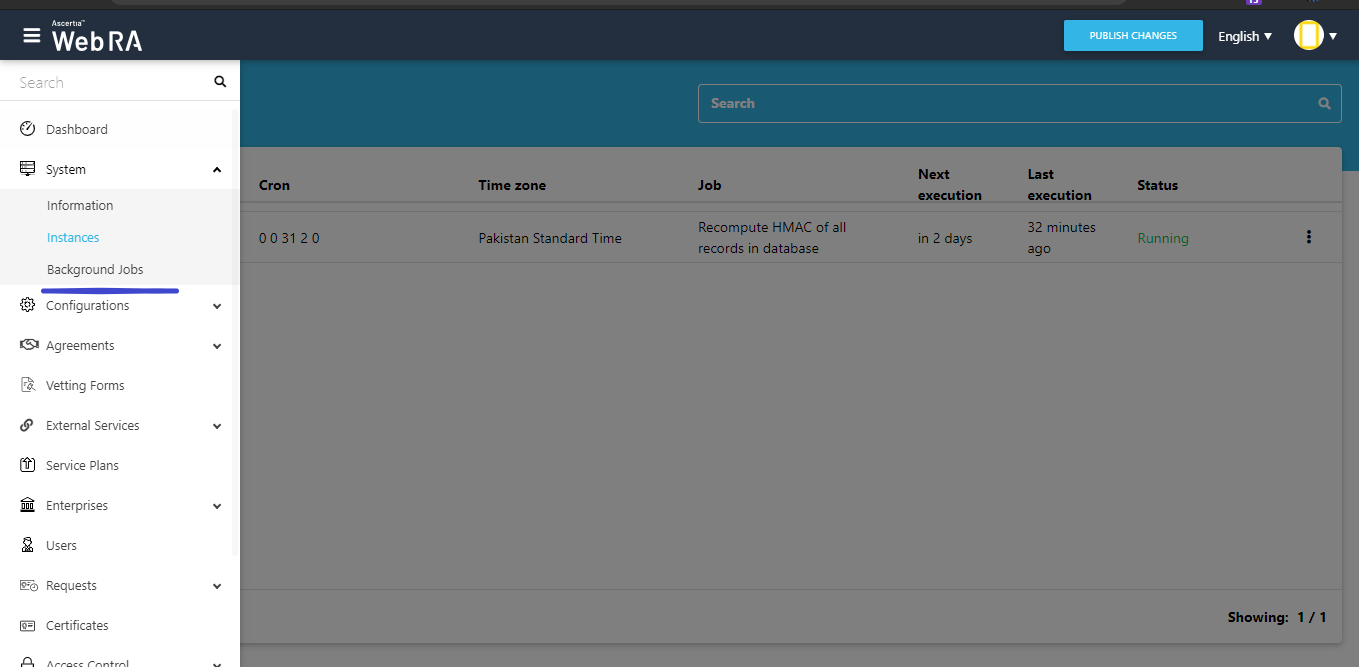Image resolution: width=1359 pixels, height=667 pixels.
Task: Open the user profile avatar menu
Action: coord(1314,36)
